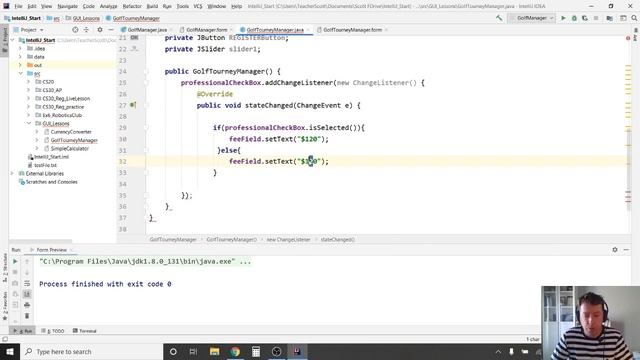Open the TODO tool window button
This screenshot has height=360, width=640.
[53, 331]
